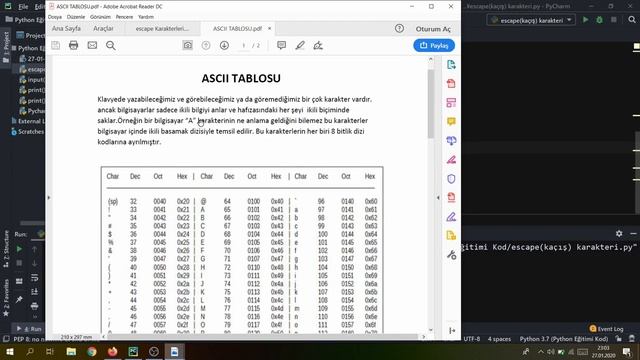Click the expand pane icon at bottom right
The width and height of the screenshot is (640, 360).
click(x=452, y=331)
